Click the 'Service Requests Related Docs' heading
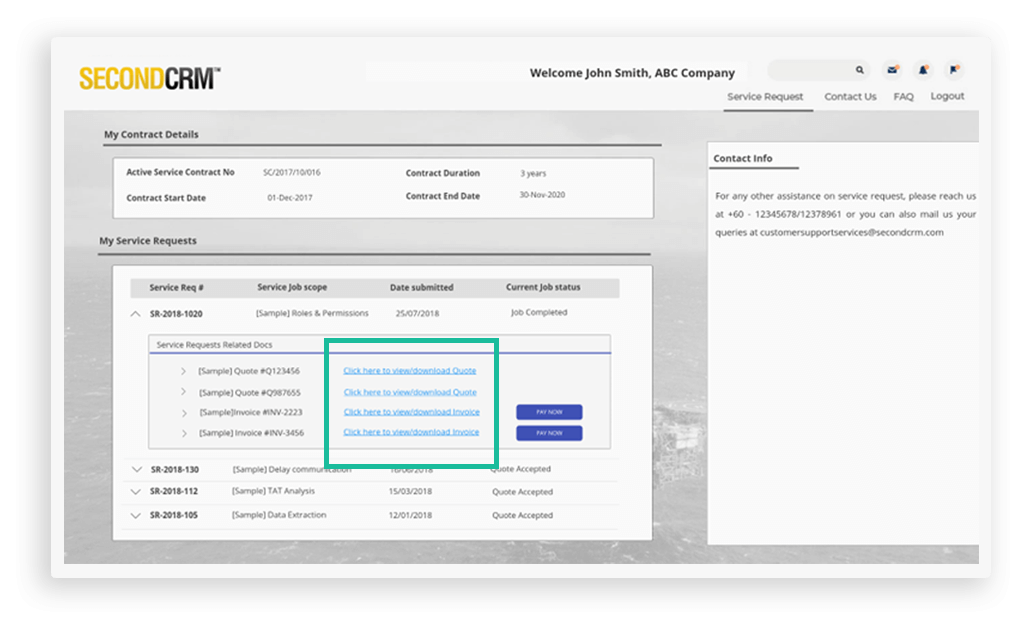The height and width of the screenshot is (634, 1036). (214, 345)
